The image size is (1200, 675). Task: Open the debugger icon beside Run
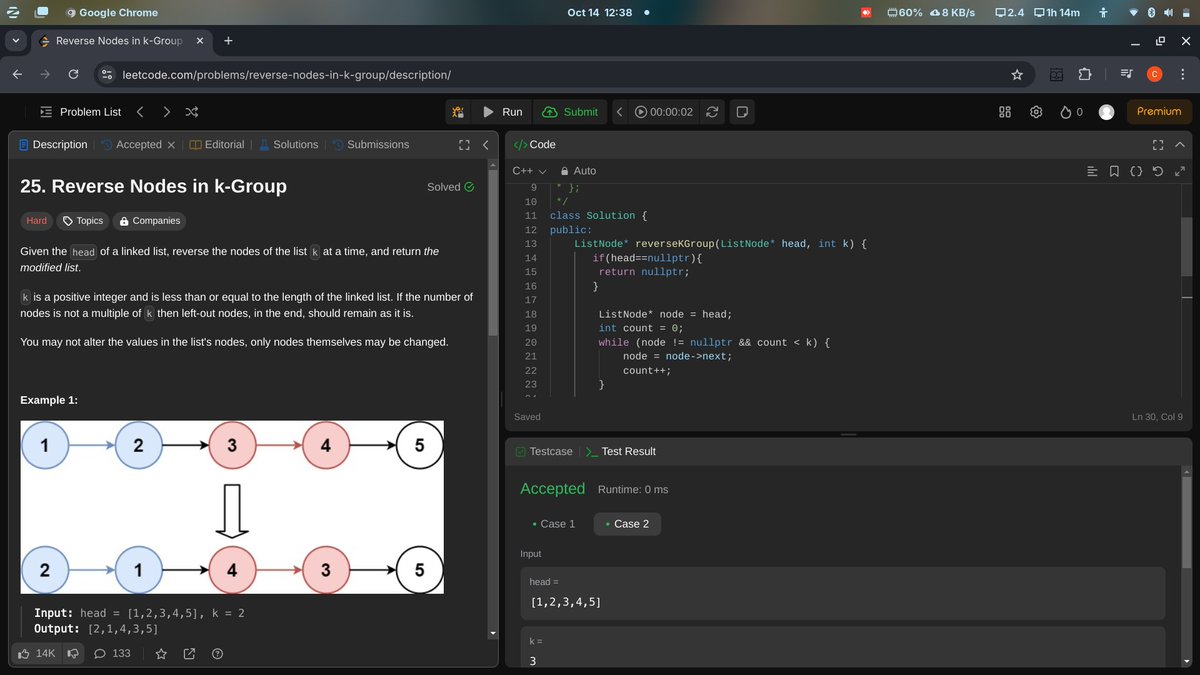pos(456,112)
